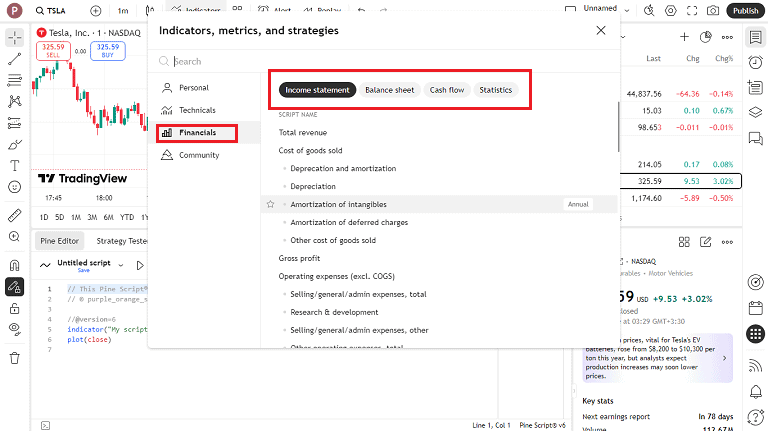Switch to the Balance sheet tab
The height and width of the screenshot is (431, 768).
pyautogui.click(x=389, y=90)
